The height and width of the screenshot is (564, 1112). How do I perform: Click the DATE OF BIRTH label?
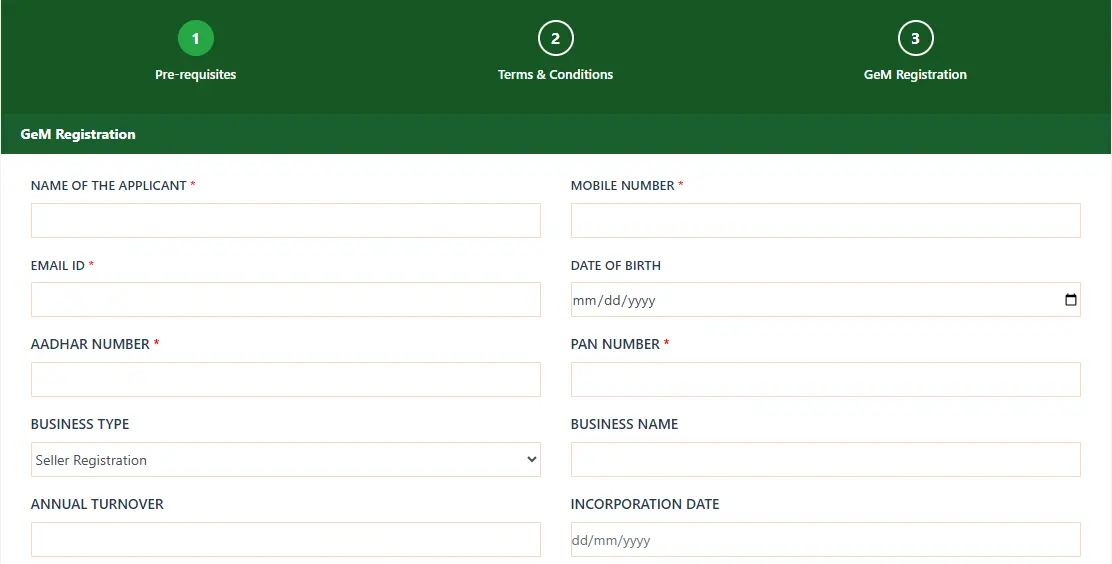(x=616, y=265)
